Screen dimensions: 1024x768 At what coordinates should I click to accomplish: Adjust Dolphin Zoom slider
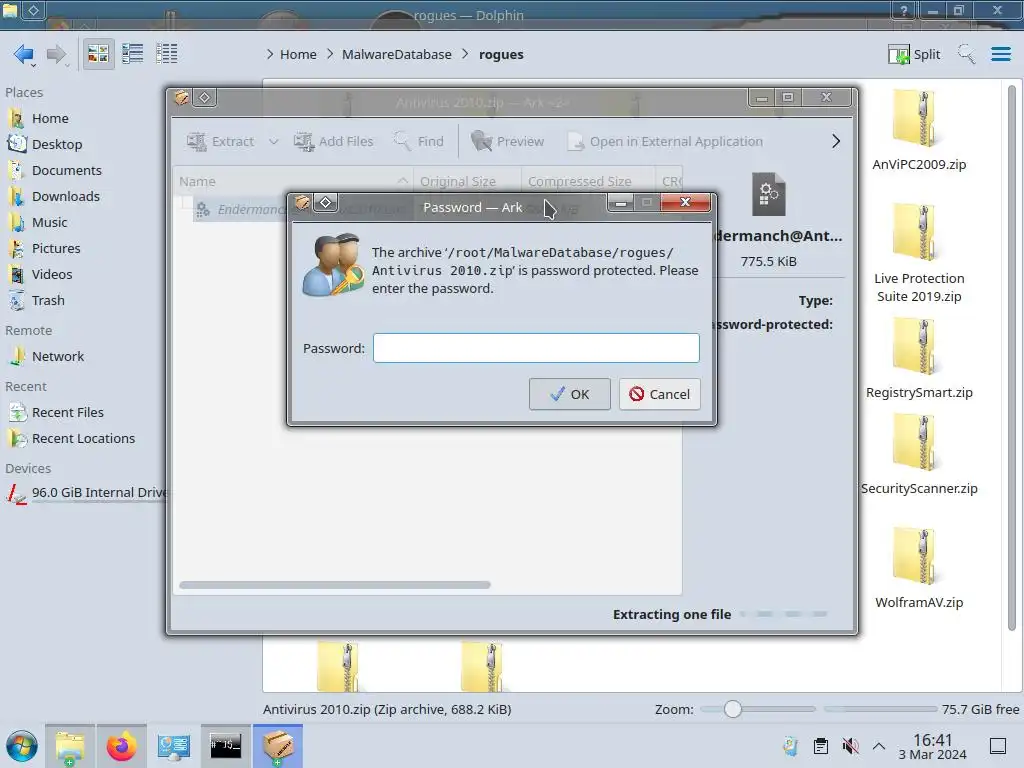(732, 709)
